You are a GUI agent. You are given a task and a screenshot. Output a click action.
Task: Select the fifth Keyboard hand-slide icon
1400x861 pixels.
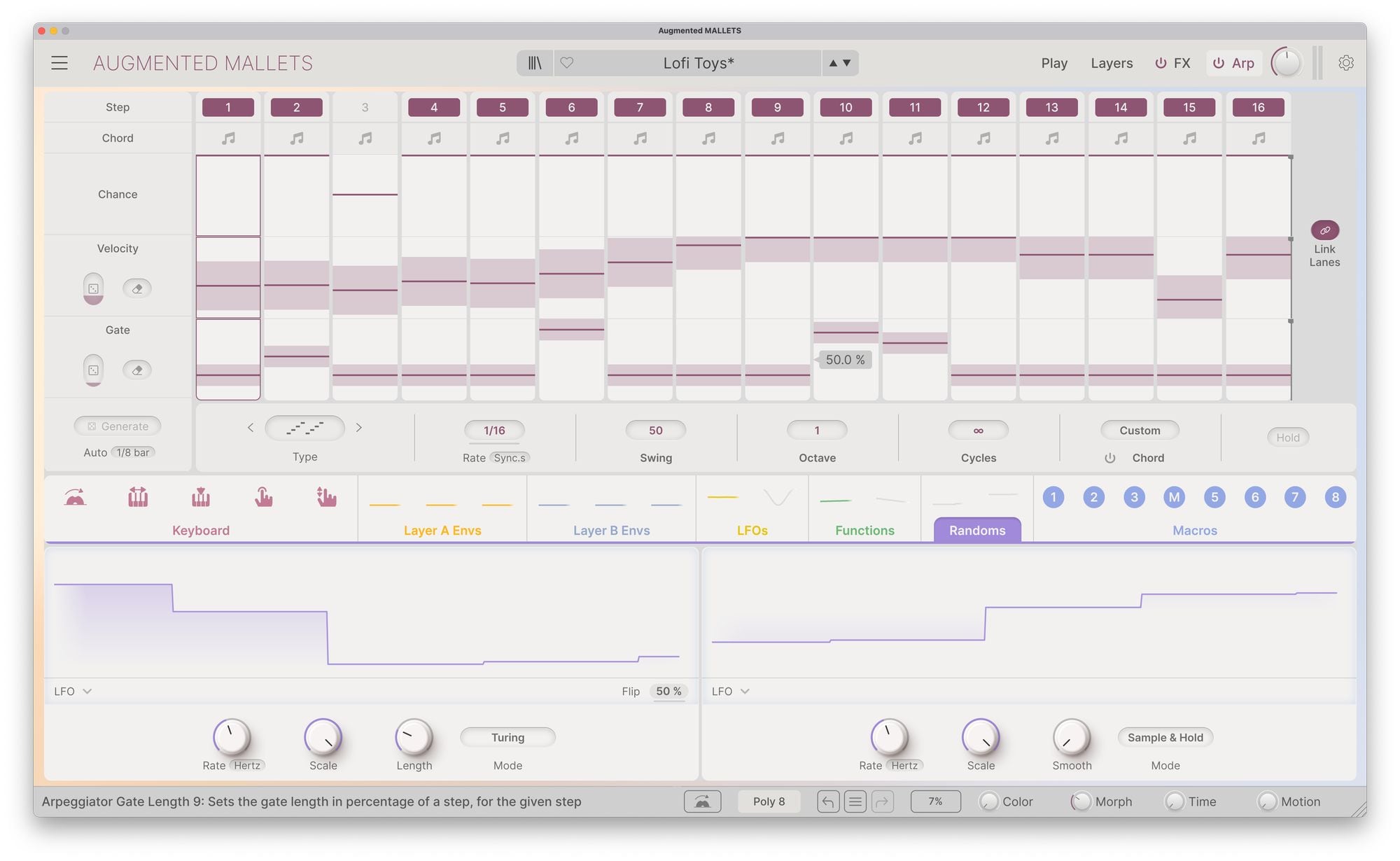pos(326,498)
